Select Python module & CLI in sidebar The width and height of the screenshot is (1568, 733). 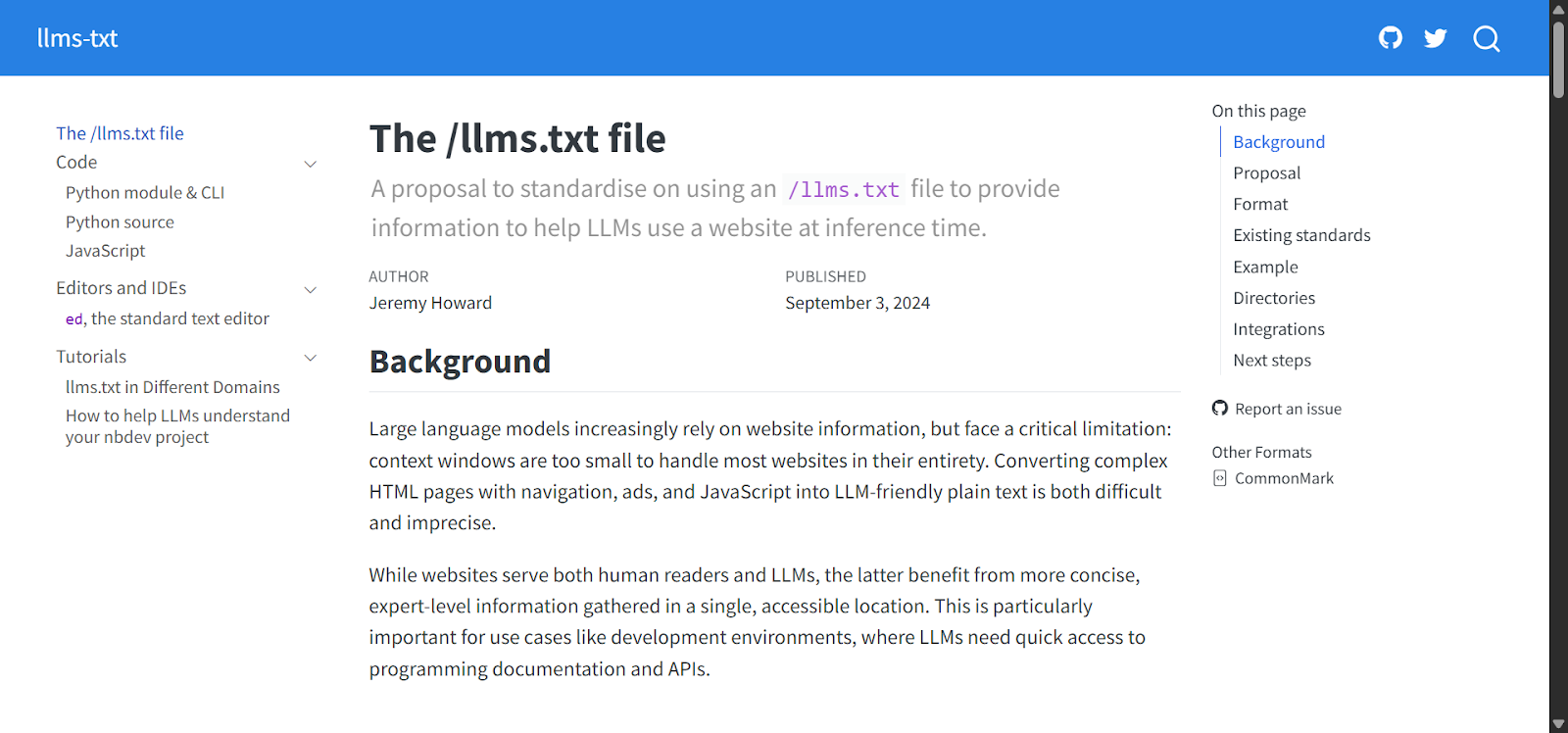click(x=144, y=192)
